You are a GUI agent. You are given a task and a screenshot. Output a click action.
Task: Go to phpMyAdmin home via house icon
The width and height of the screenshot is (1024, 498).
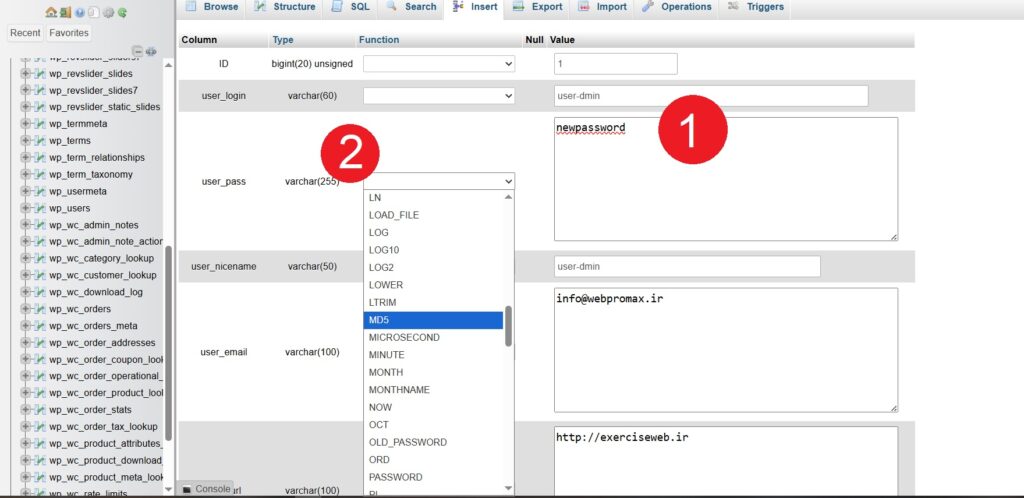click(x=51, y=12)
